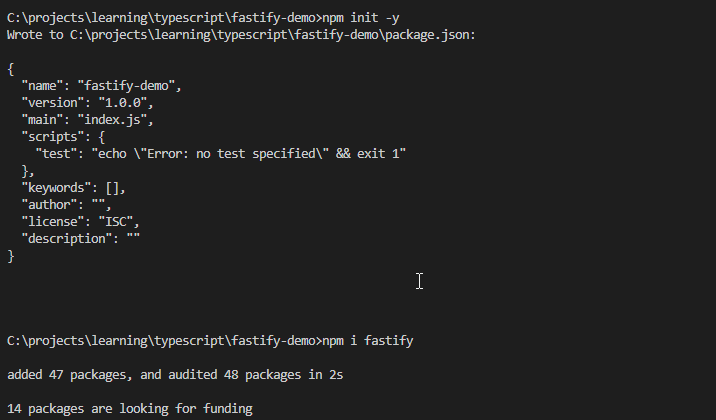
Task: Click the "ISC" license value
Action: [x=116, y=222]
